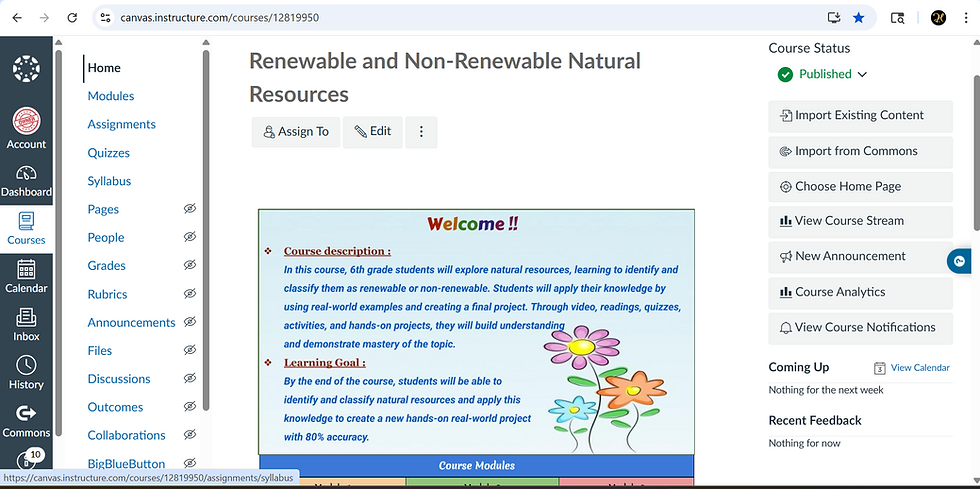This screenshot has height=489, width=980.
Task: Go to the Dashboard
Action: click(26, 181)
